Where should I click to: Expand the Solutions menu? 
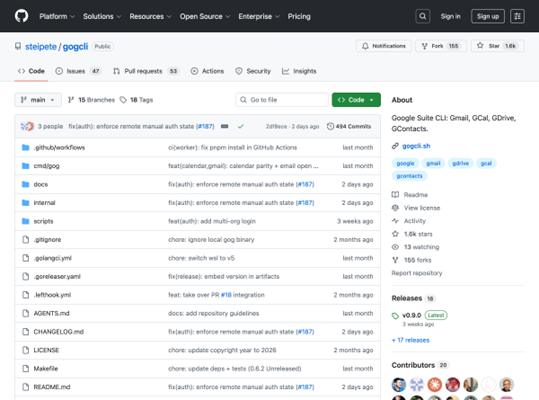[102, 16]
